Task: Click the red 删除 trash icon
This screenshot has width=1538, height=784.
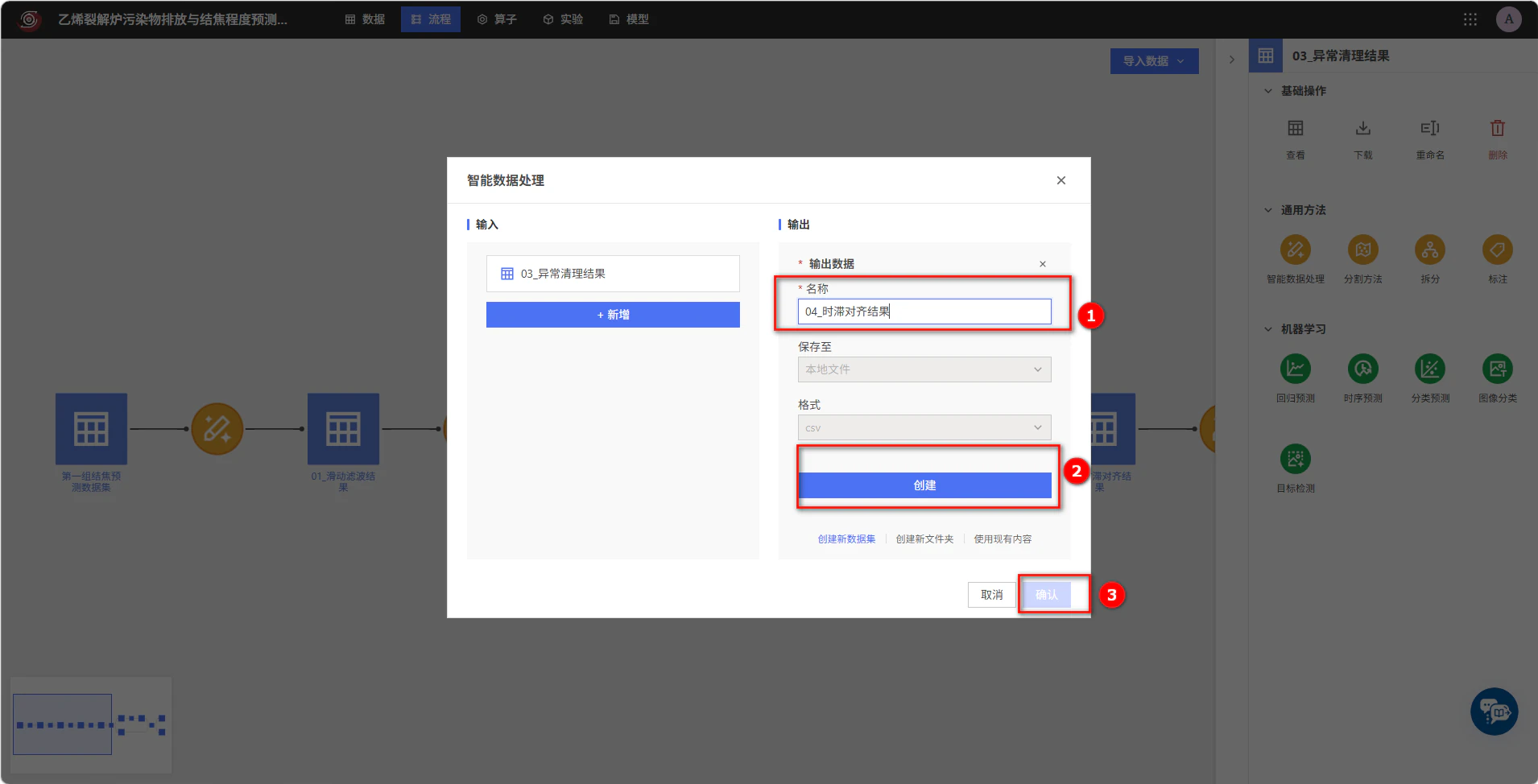Action: click(x=1497, y=128)
